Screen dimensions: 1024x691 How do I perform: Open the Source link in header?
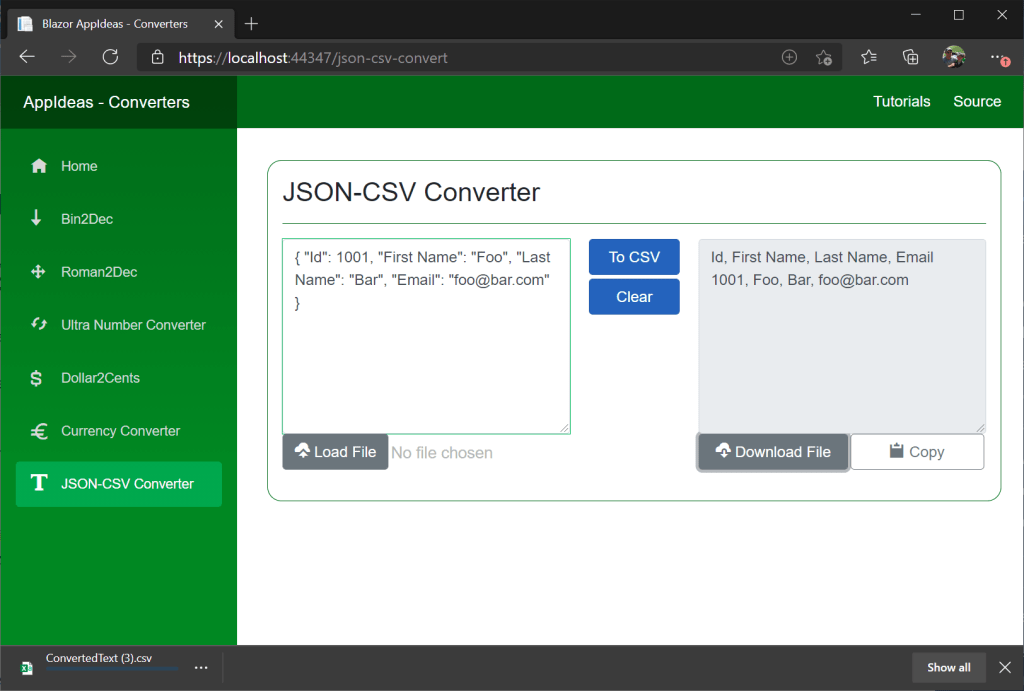(x=977, y=102)
